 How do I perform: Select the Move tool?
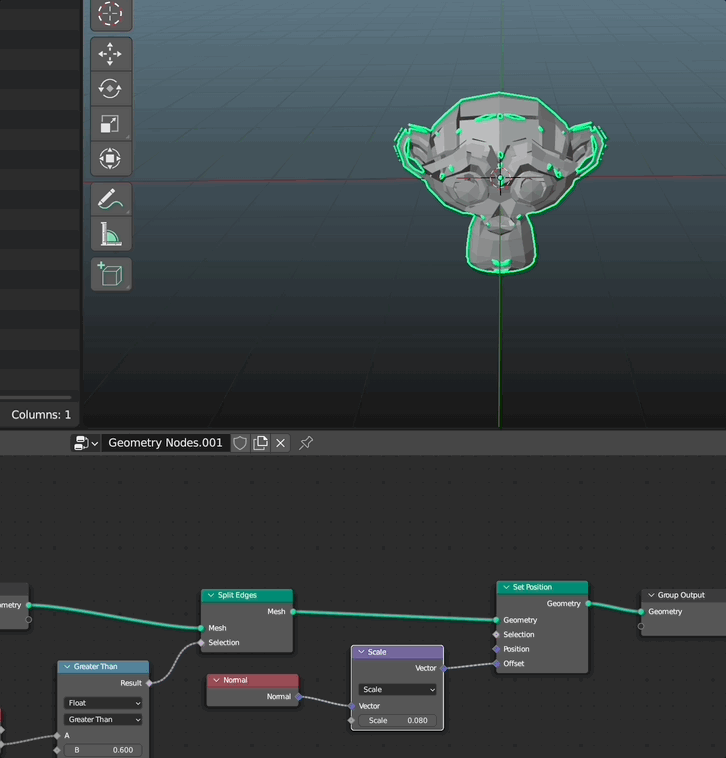[111, 54]
